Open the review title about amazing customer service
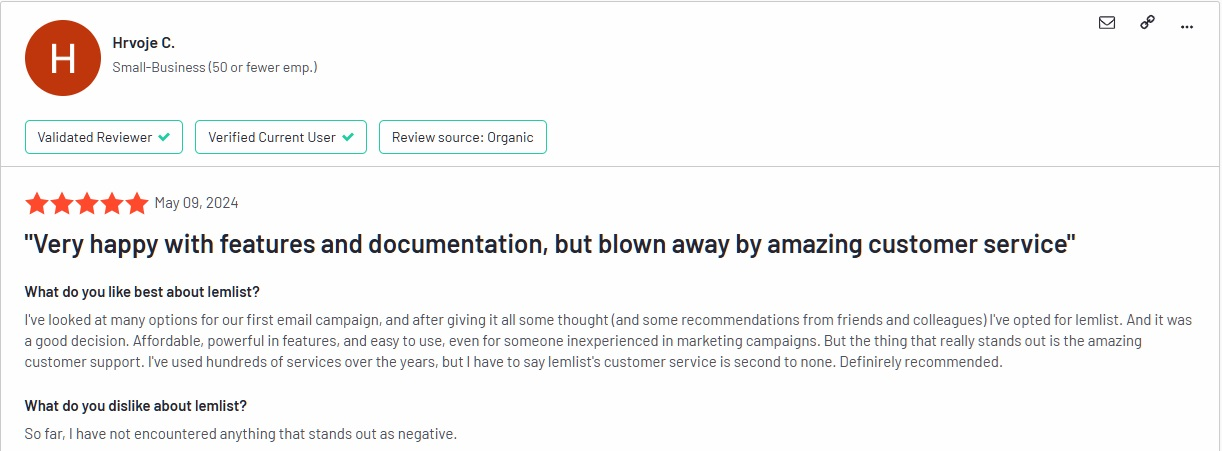The height and width of the screenshot is (451, 1222). pos(550,243)
